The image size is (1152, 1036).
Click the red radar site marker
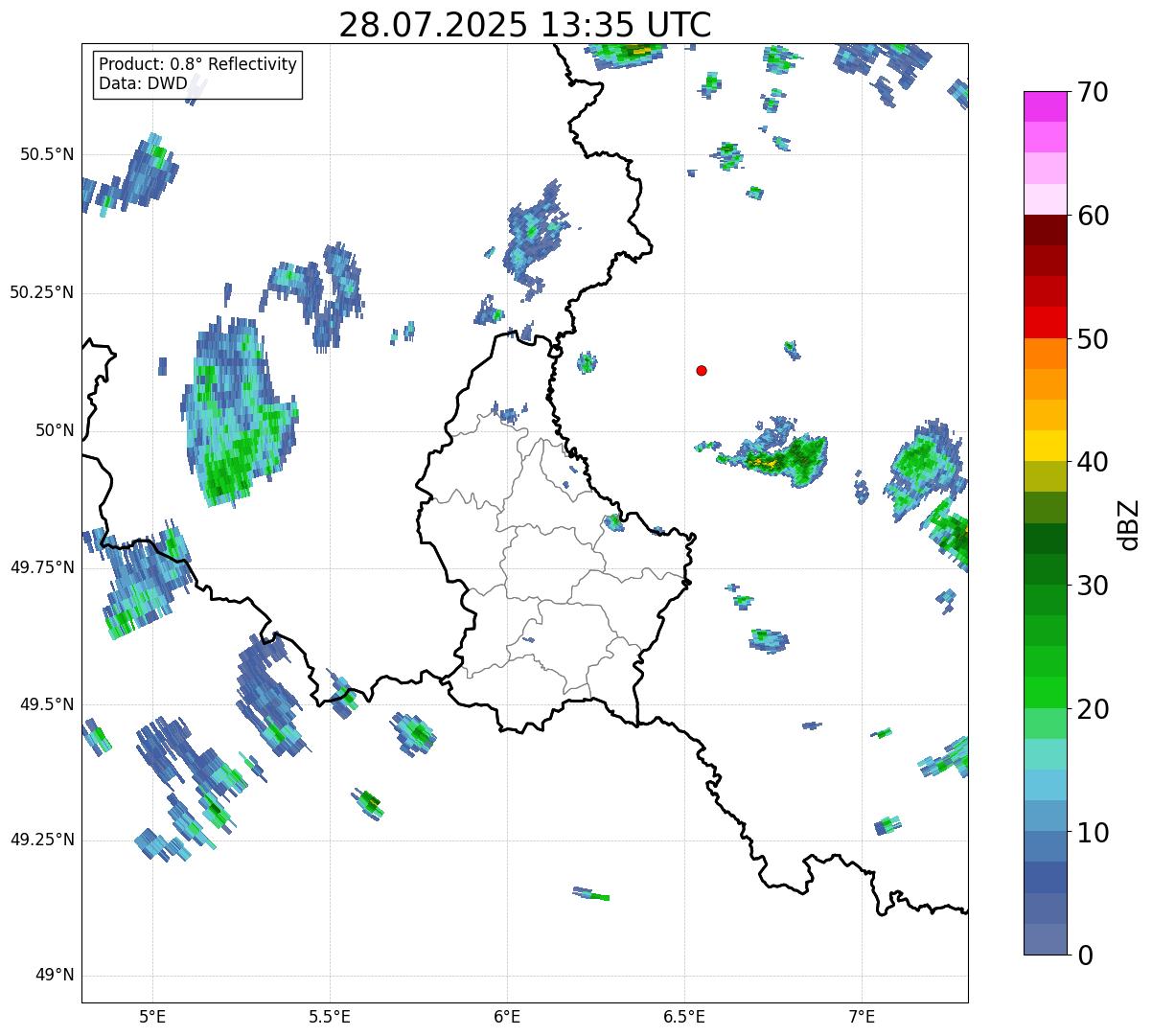(702, 370)
